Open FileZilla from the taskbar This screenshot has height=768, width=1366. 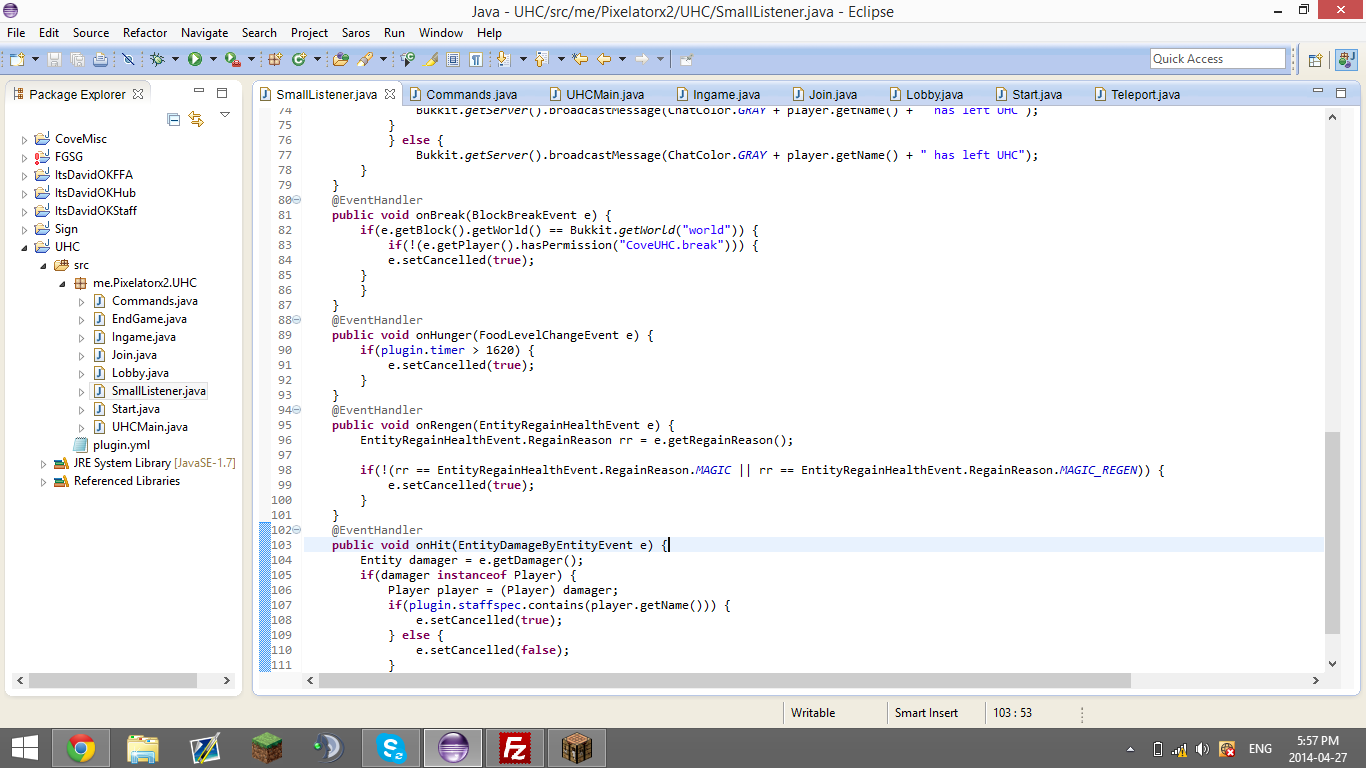click(x=515, y=748)
